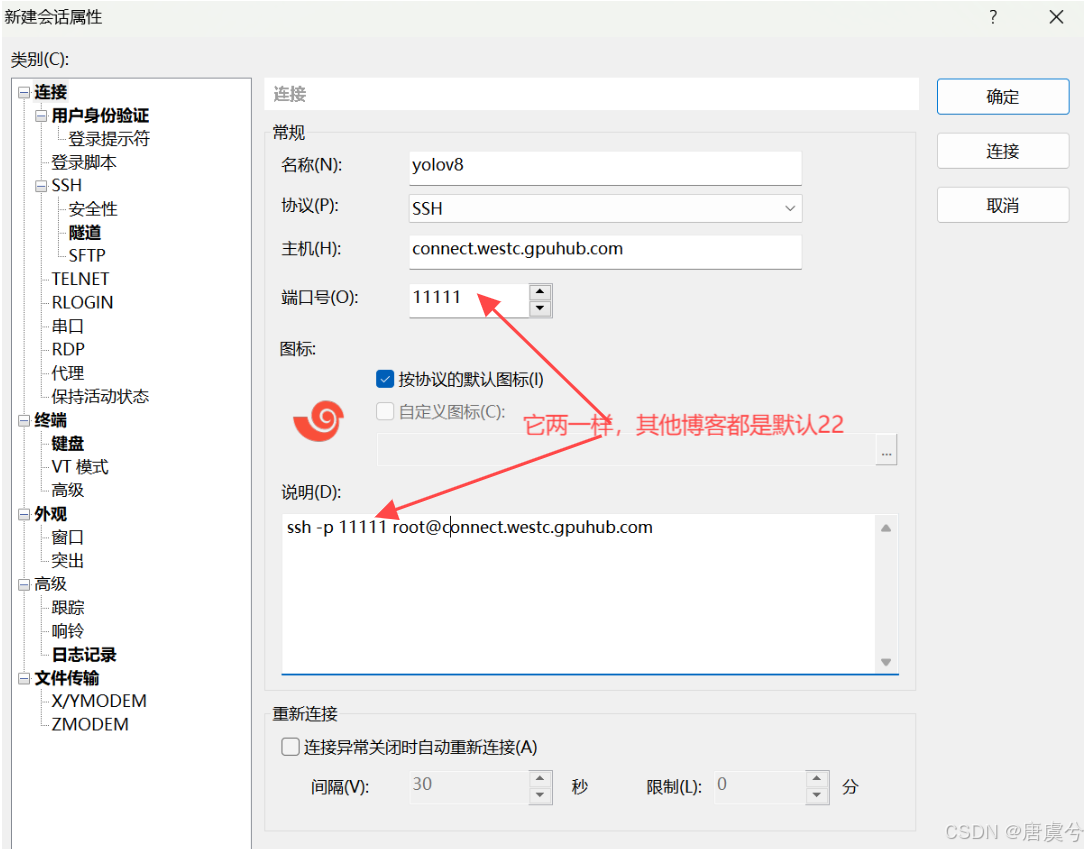Image resolution: width=1088 pixels, height=849 pixels.
Task: Select 隧道 tree item
Action: coord(85,232)
